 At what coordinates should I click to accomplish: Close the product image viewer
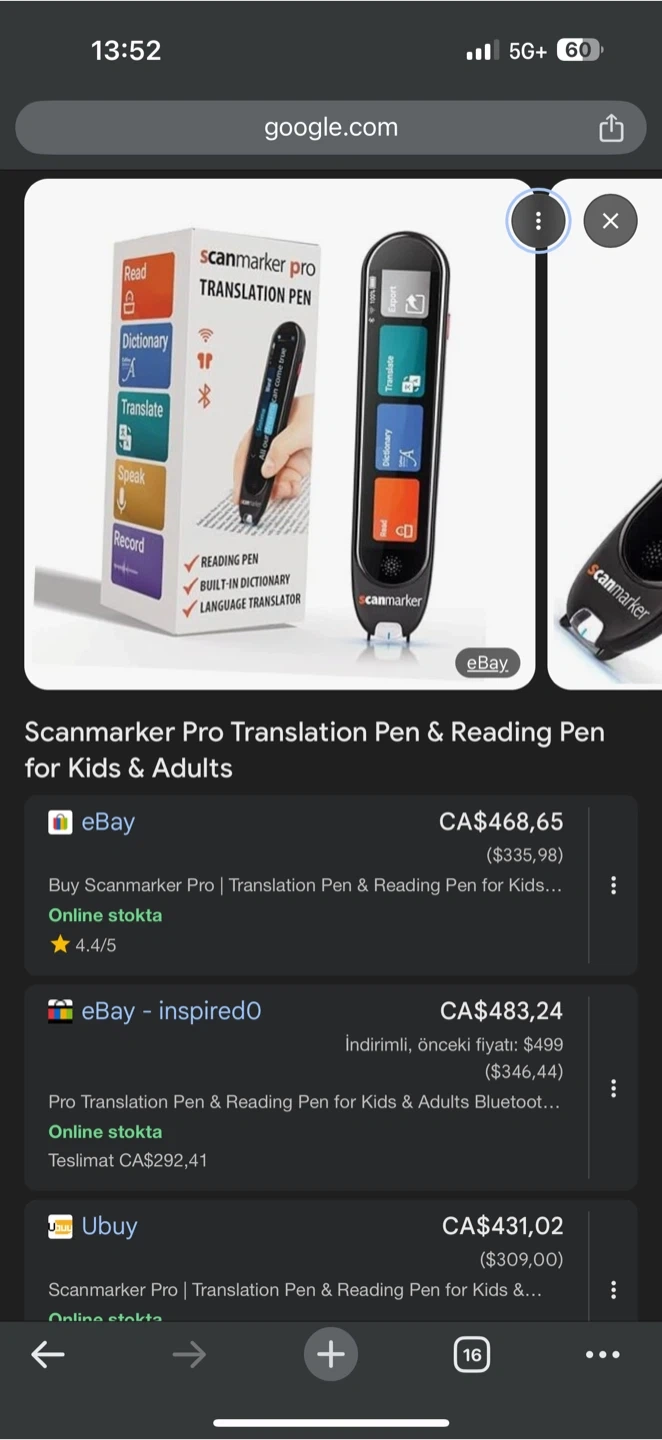click(x=610, y=221)
